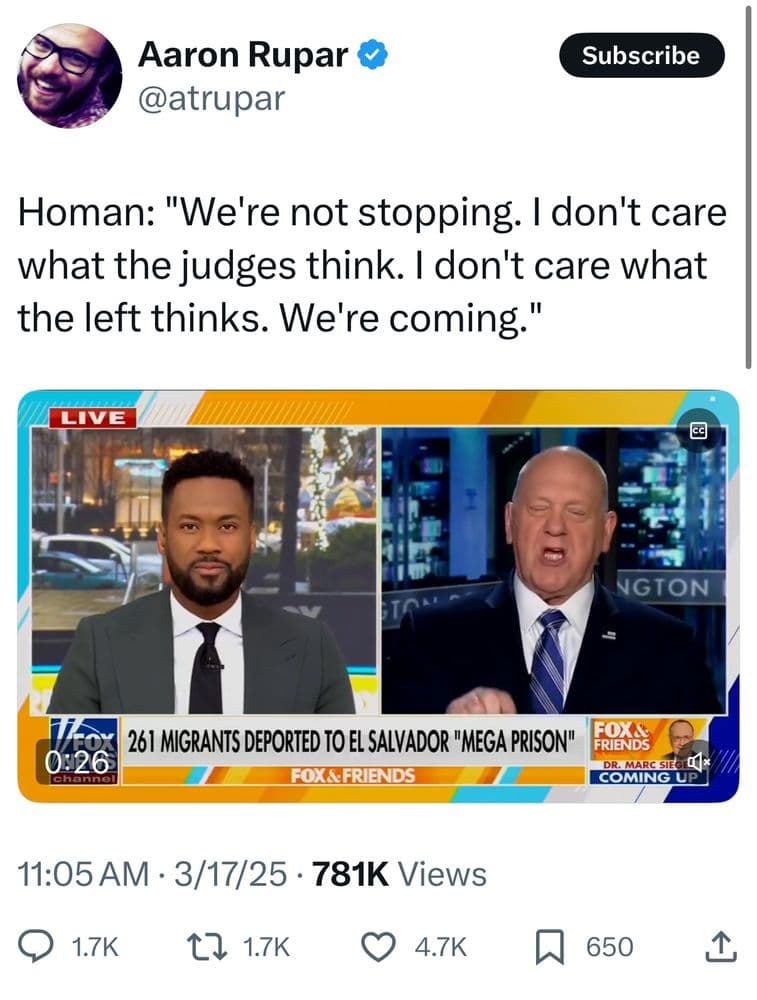The width and height of the screenshot is (757, 1000).
Task: Click the 11:05 AM timestamp
Action: click(84, 874)
